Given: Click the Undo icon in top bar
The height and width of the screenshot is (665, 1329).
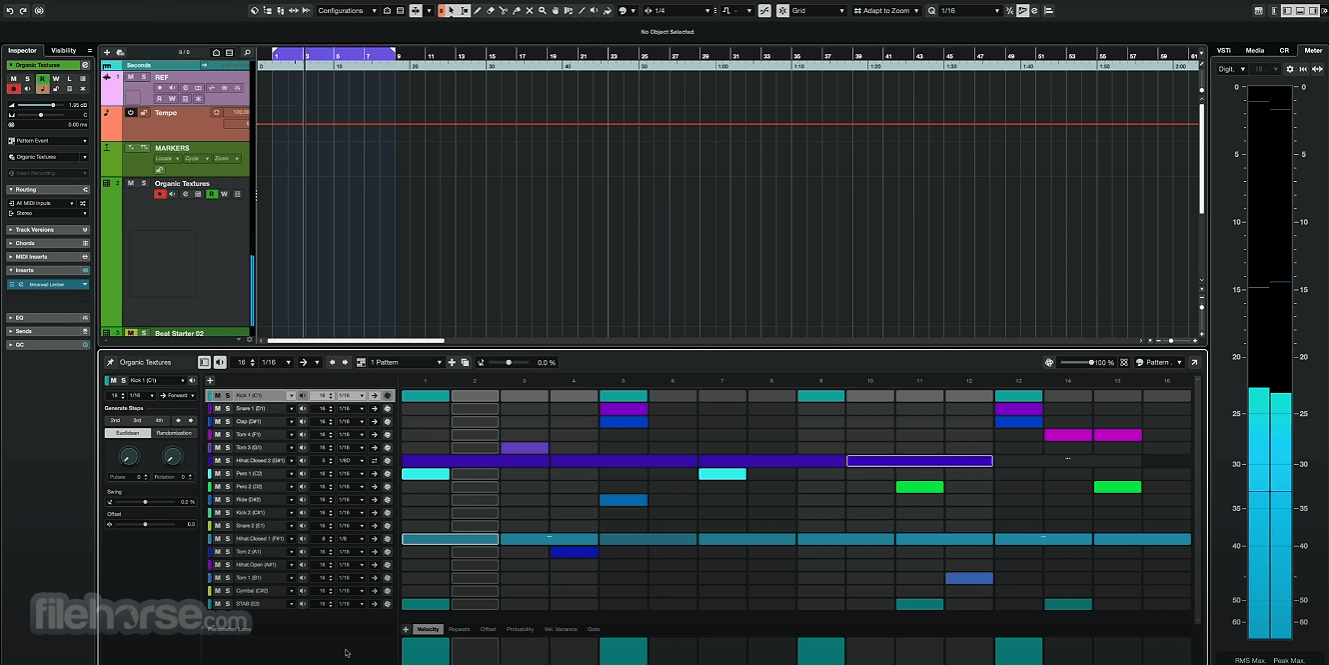Looking at the screenshot, I should tap(9, 10).
